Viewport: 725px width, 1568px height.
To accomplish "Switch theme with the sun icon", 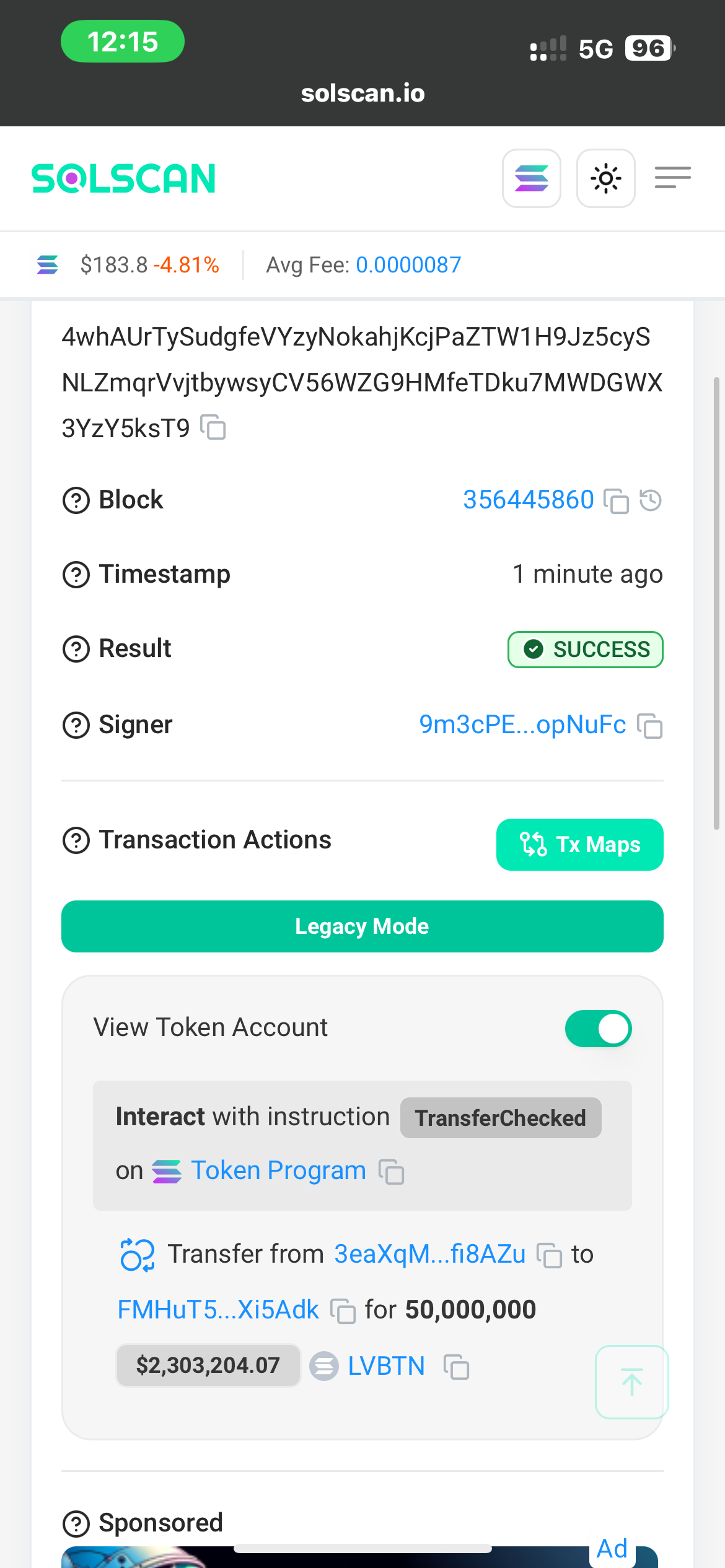I will click(x=606, y=178).
